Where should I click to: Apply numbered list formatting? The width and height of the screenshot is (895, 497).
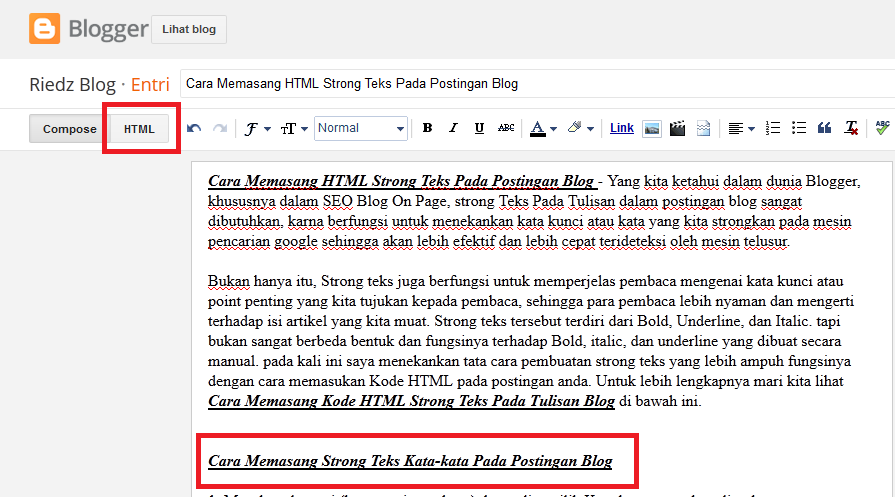773,128
